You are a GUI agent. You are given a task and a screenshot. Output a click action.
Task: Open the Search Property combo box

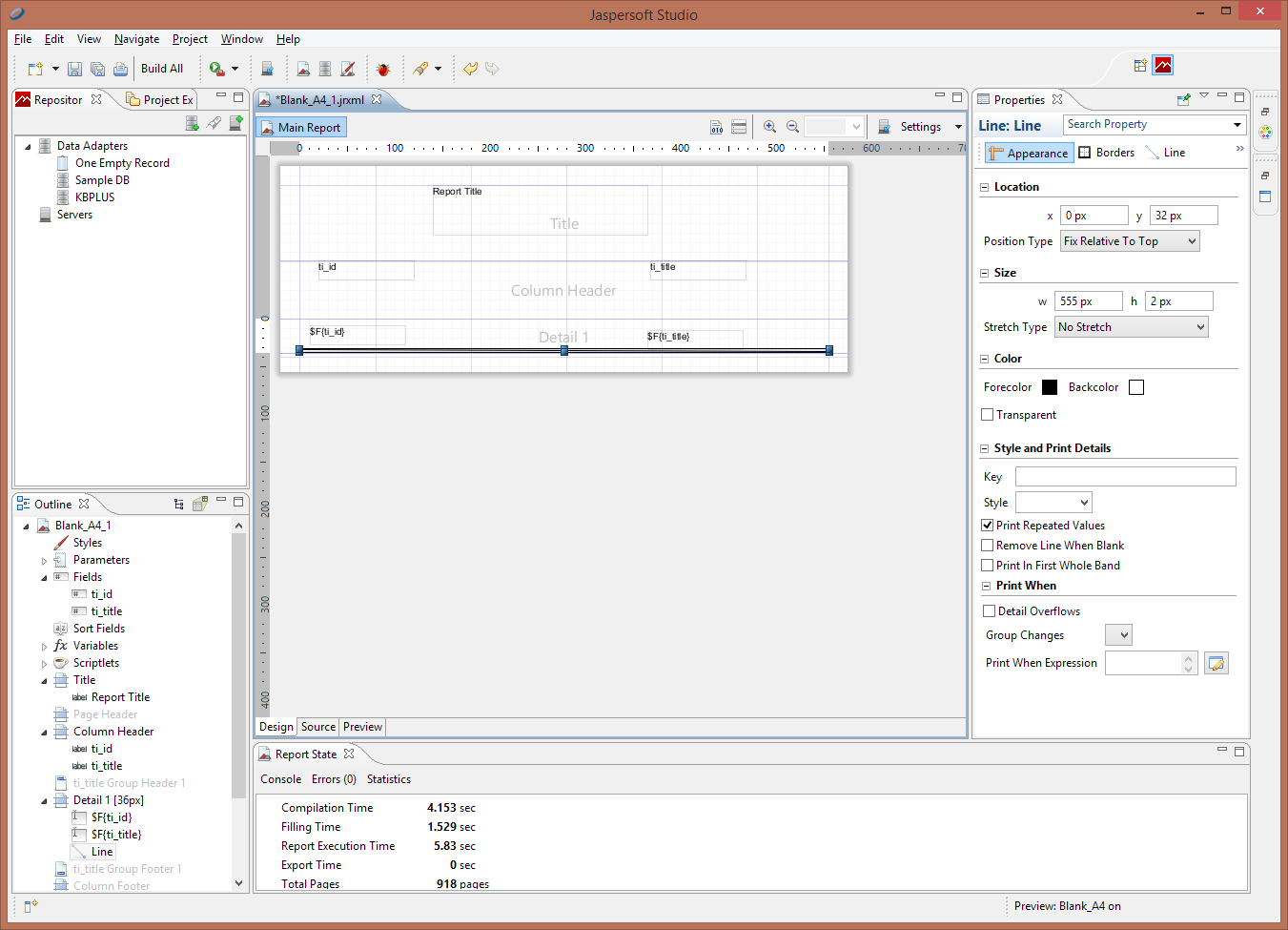tap(1155, 125)
